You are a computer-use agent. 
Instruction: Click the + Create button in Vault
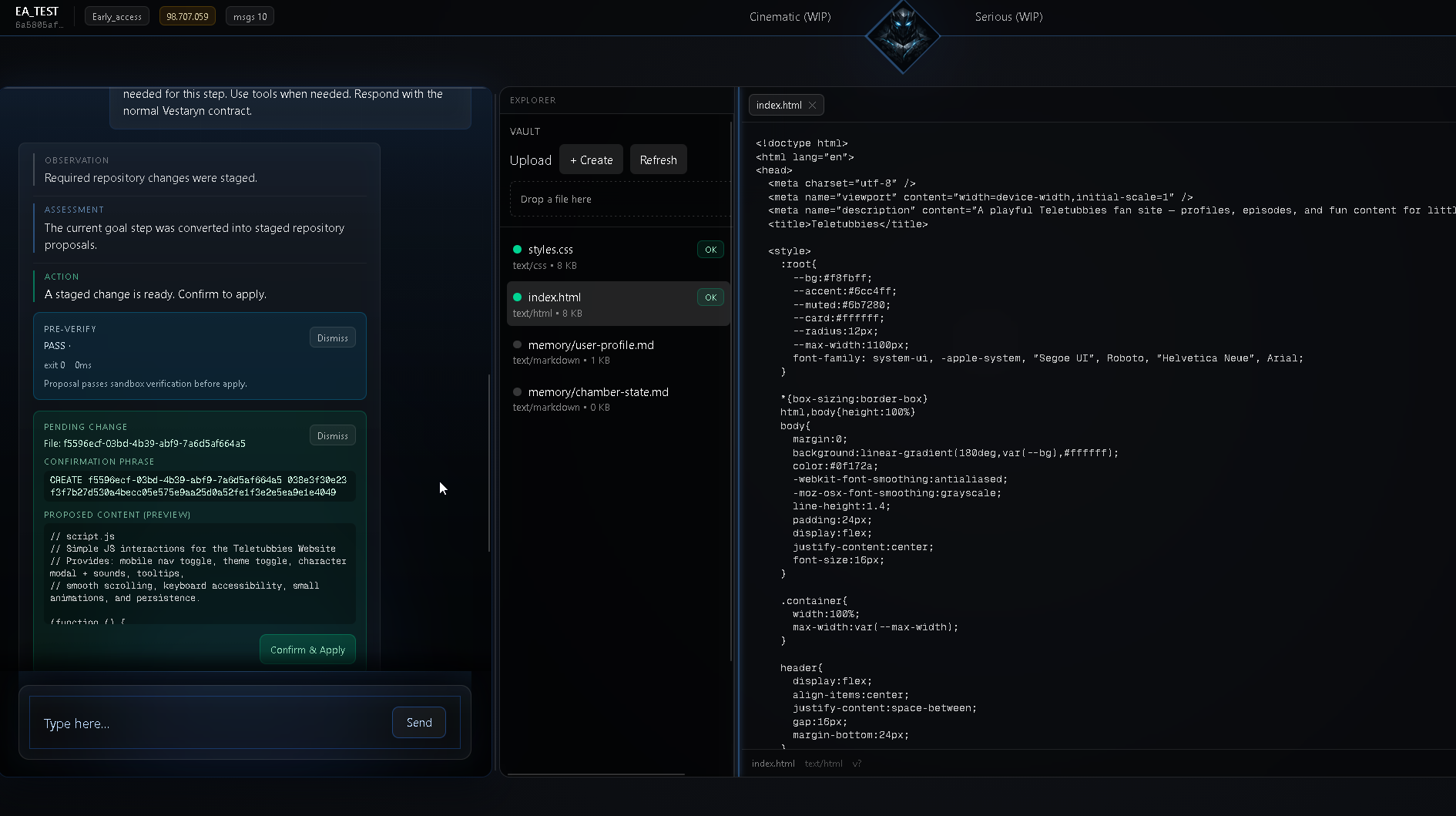pyautogui.click(x=591, y=160)
